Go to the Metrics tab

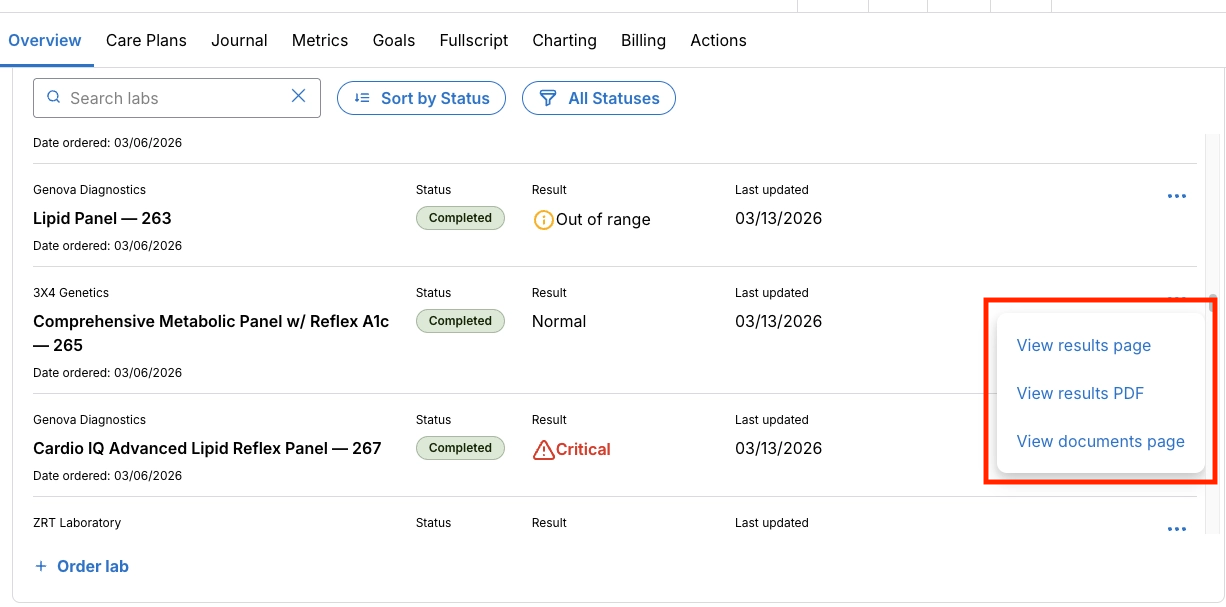point(320,40)
